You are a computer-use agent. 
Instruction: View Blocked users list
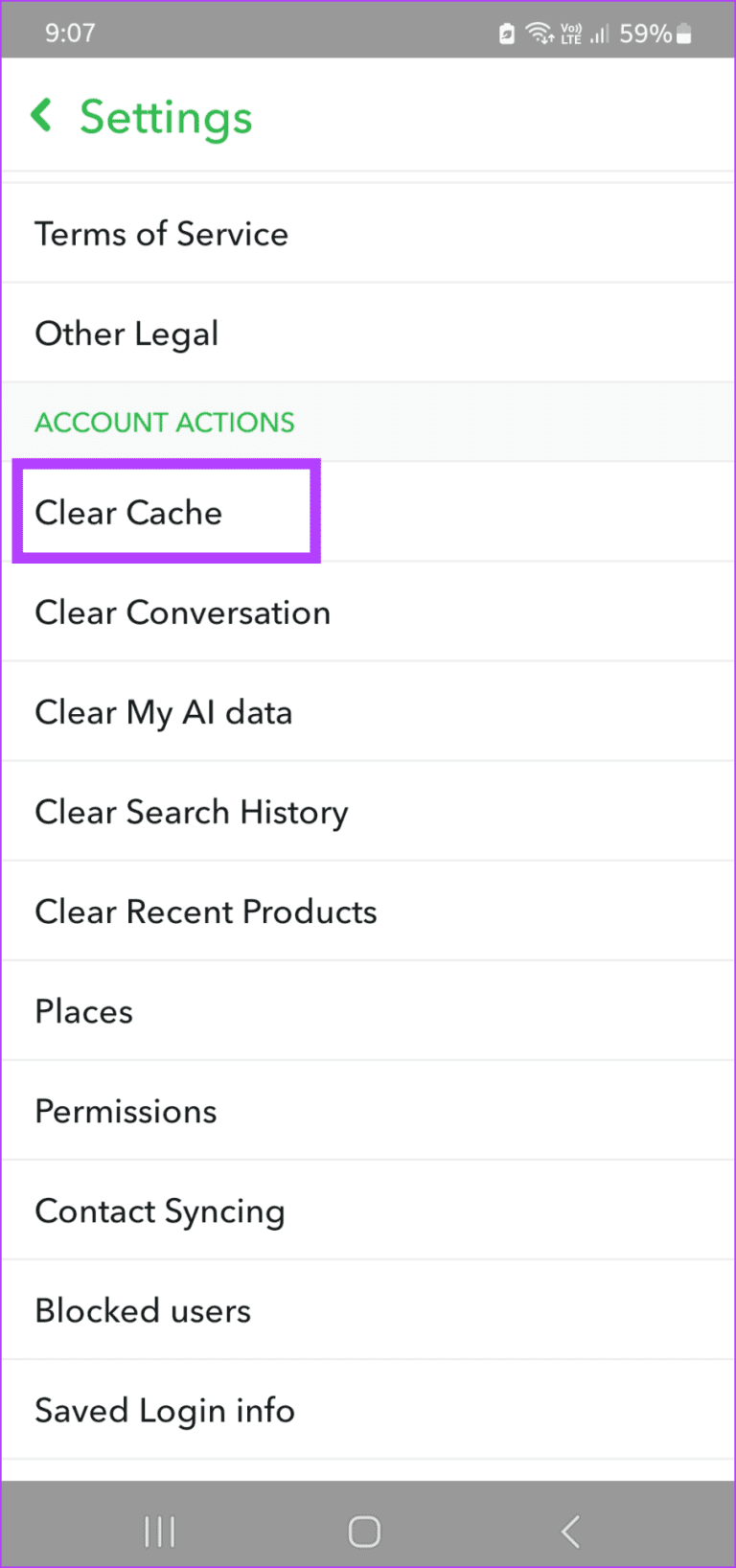[143, 1310]
